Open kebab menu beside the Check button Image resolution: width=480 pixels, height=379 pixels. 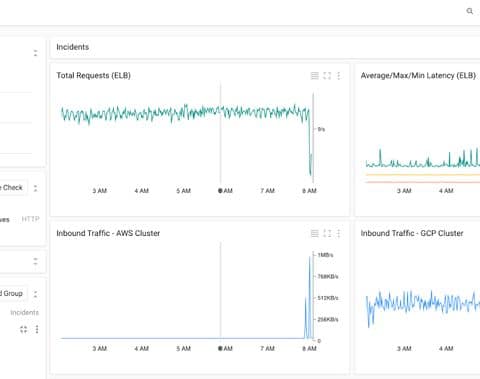tap(35, 188)
